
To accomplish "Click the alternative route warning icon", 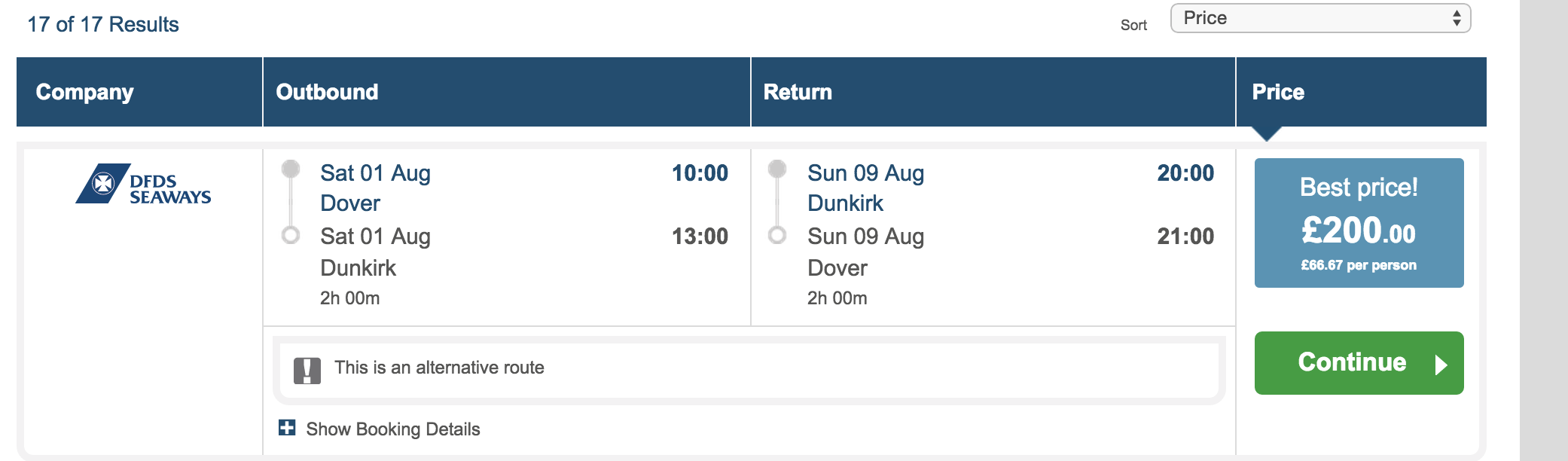I will [307, 371].
